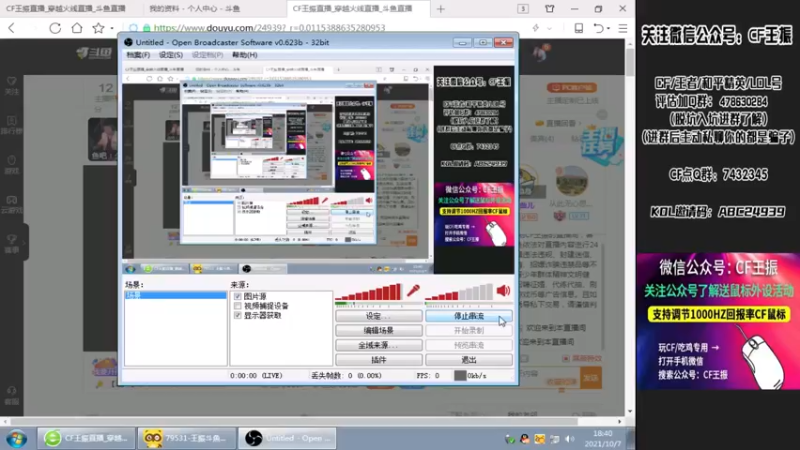Viewport: 800px width, 450px height.
Task: Switch to 我的资料 个人中心 browser tab
Action: [x=195, y=9]
